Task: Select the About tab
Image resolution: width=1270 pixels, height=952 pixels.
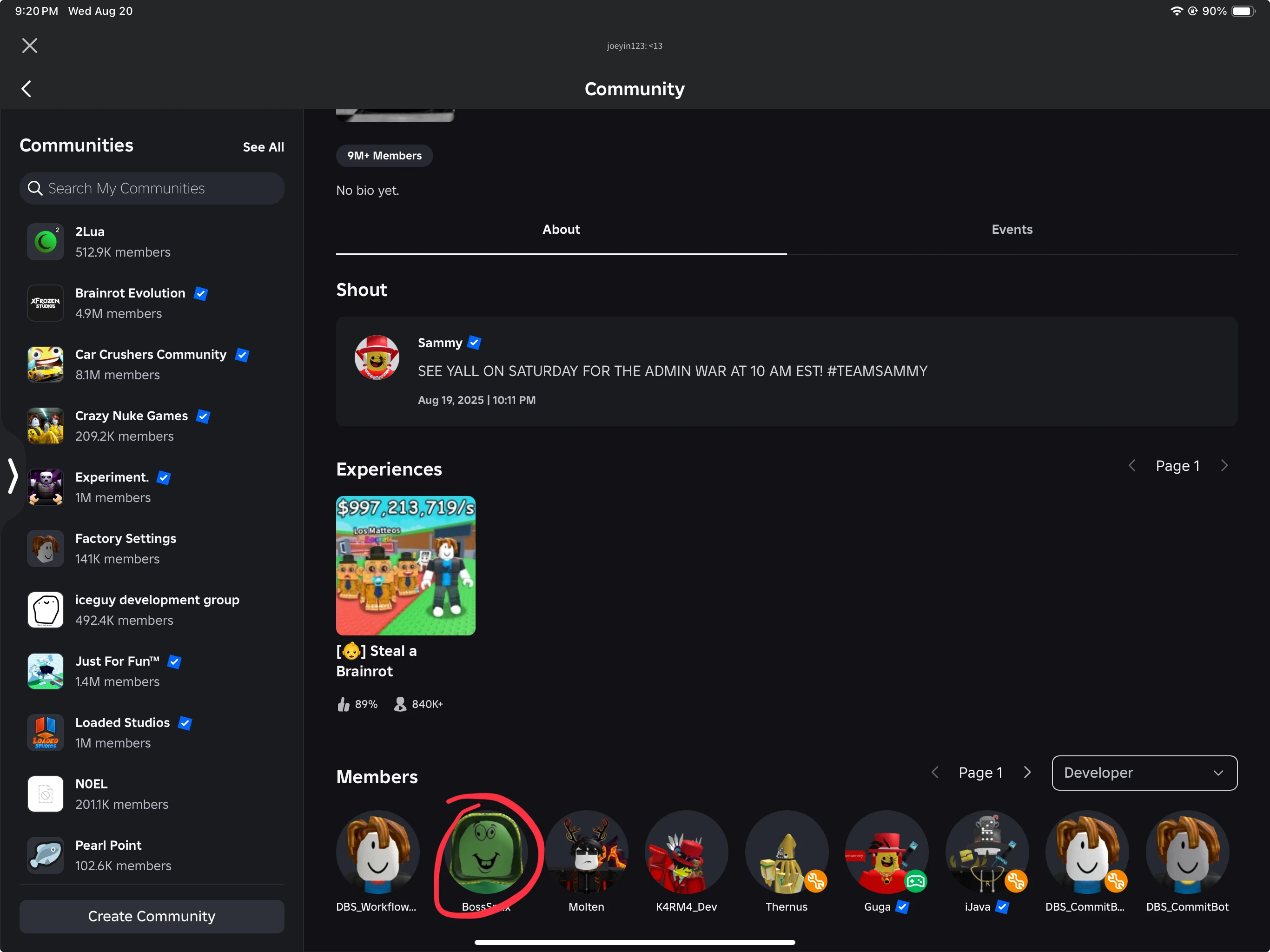Action: pyautogui.click(x=561, y=230)
